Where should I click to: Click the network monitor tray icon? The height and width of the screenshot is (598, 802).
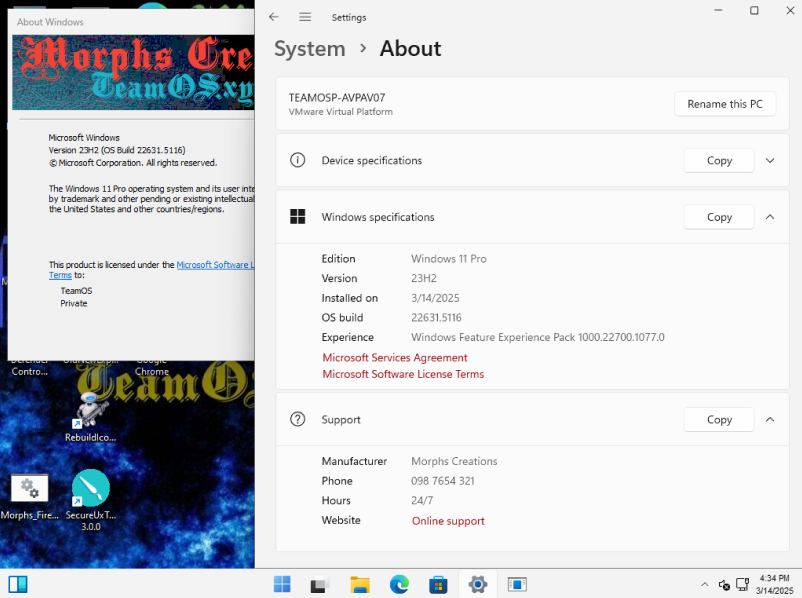(x=742, y=584)
